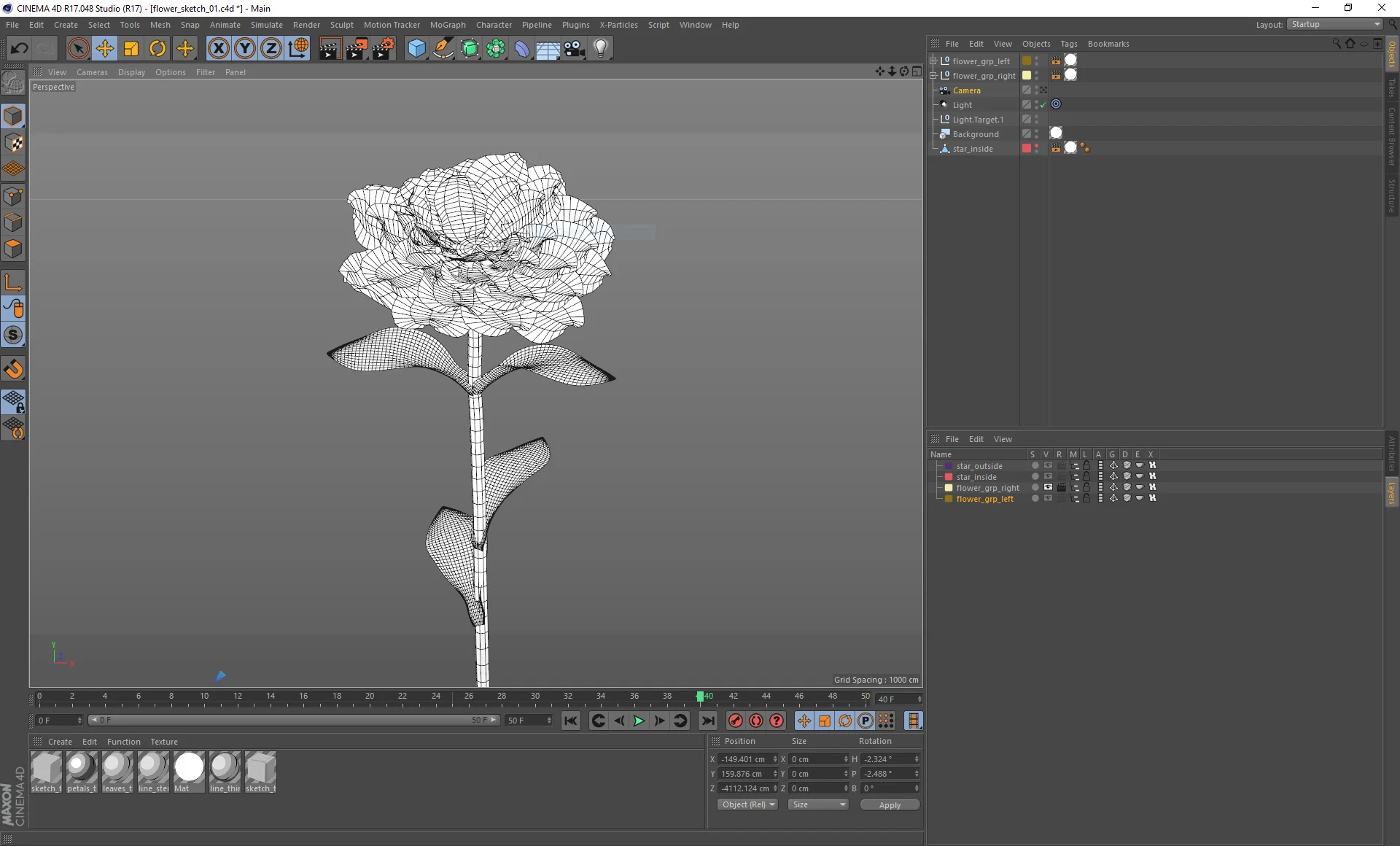Open the Cameras viewport menu
Screen dimensions: 1400x846
tap(92, 72)
